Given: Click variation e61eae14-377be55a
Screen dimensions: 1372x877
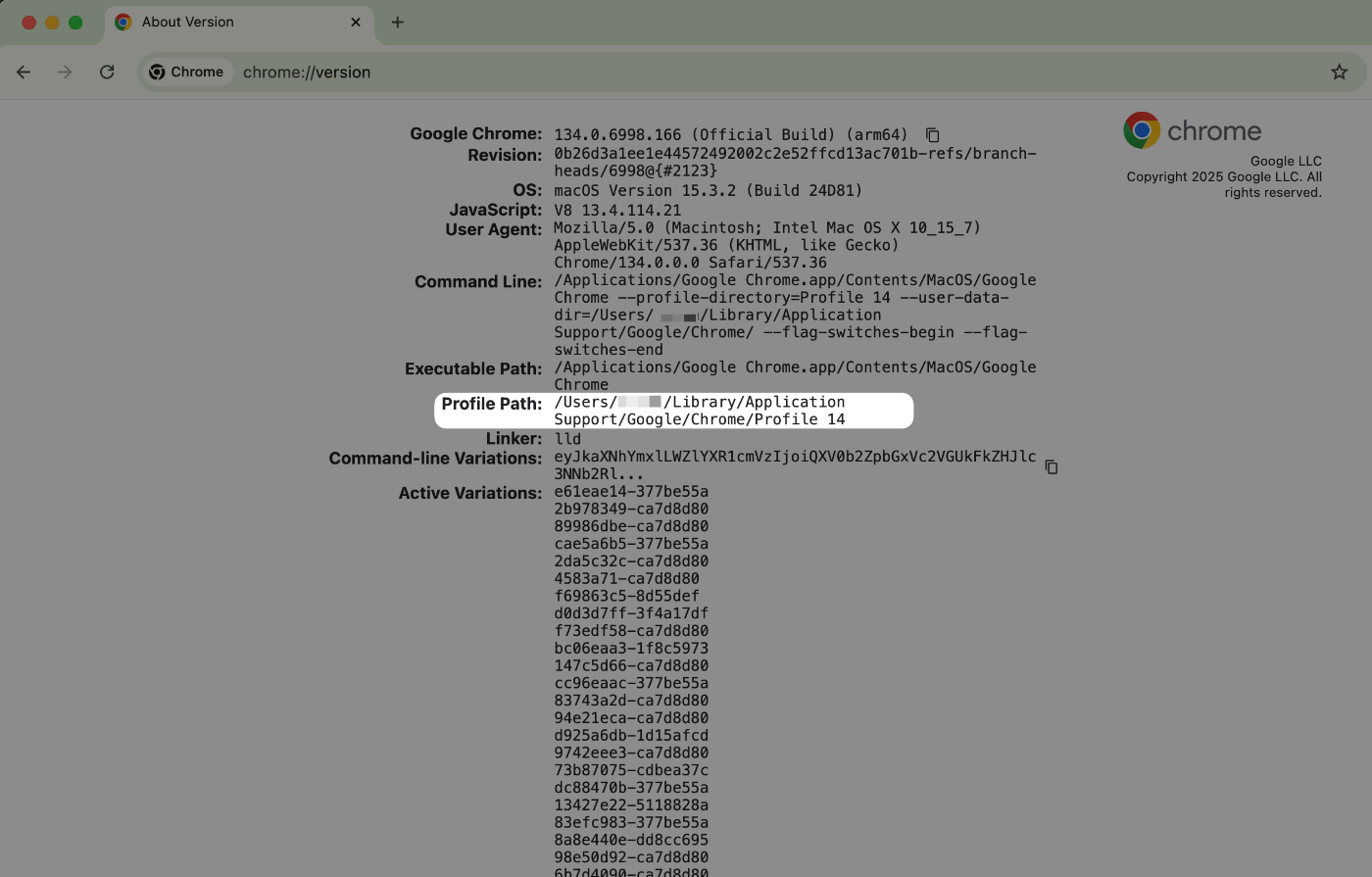Looking at the screenshot, I should coord(631,492).
